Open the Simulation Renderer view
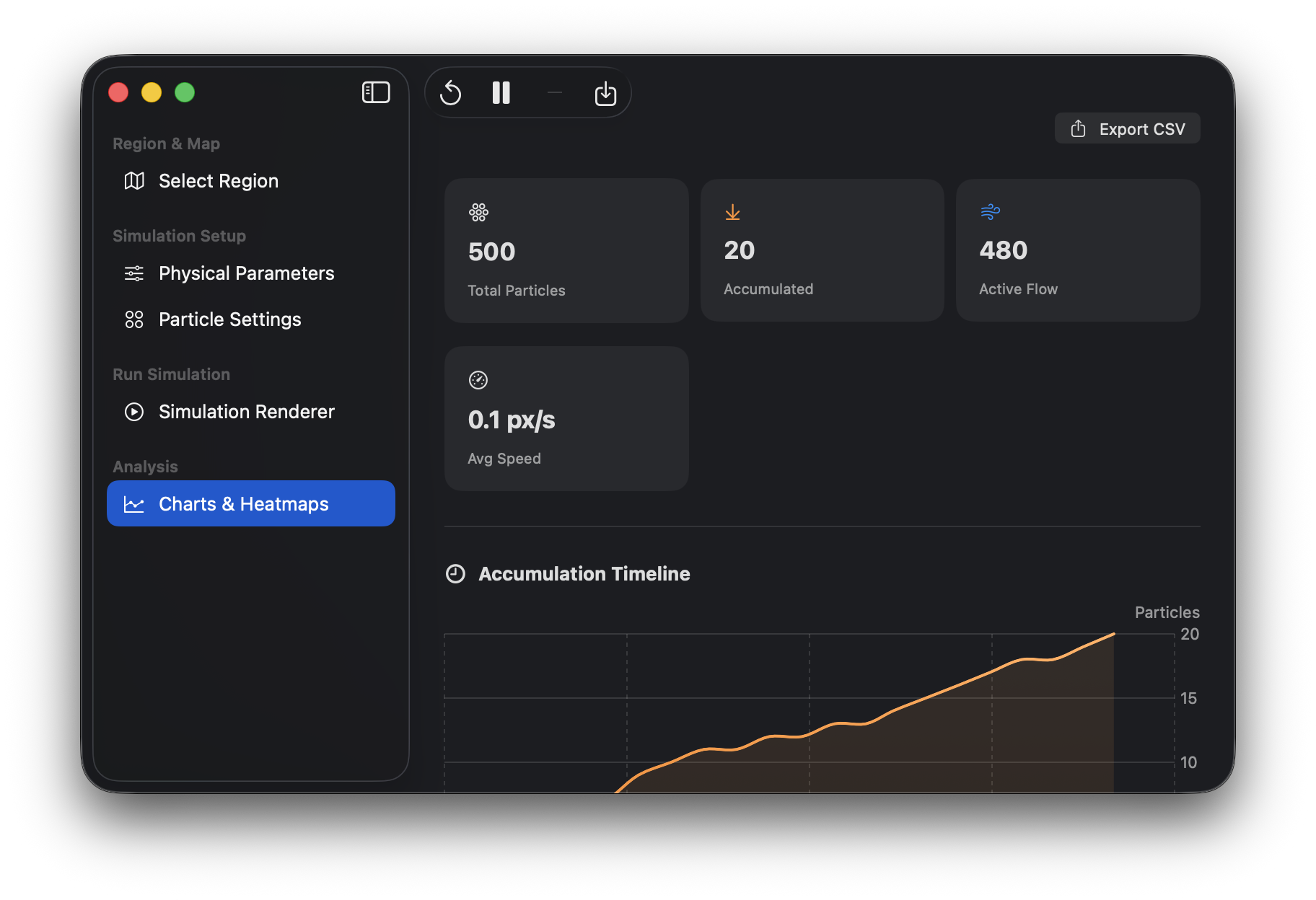Screen dimensions: 1316x900 click(246, 412)
